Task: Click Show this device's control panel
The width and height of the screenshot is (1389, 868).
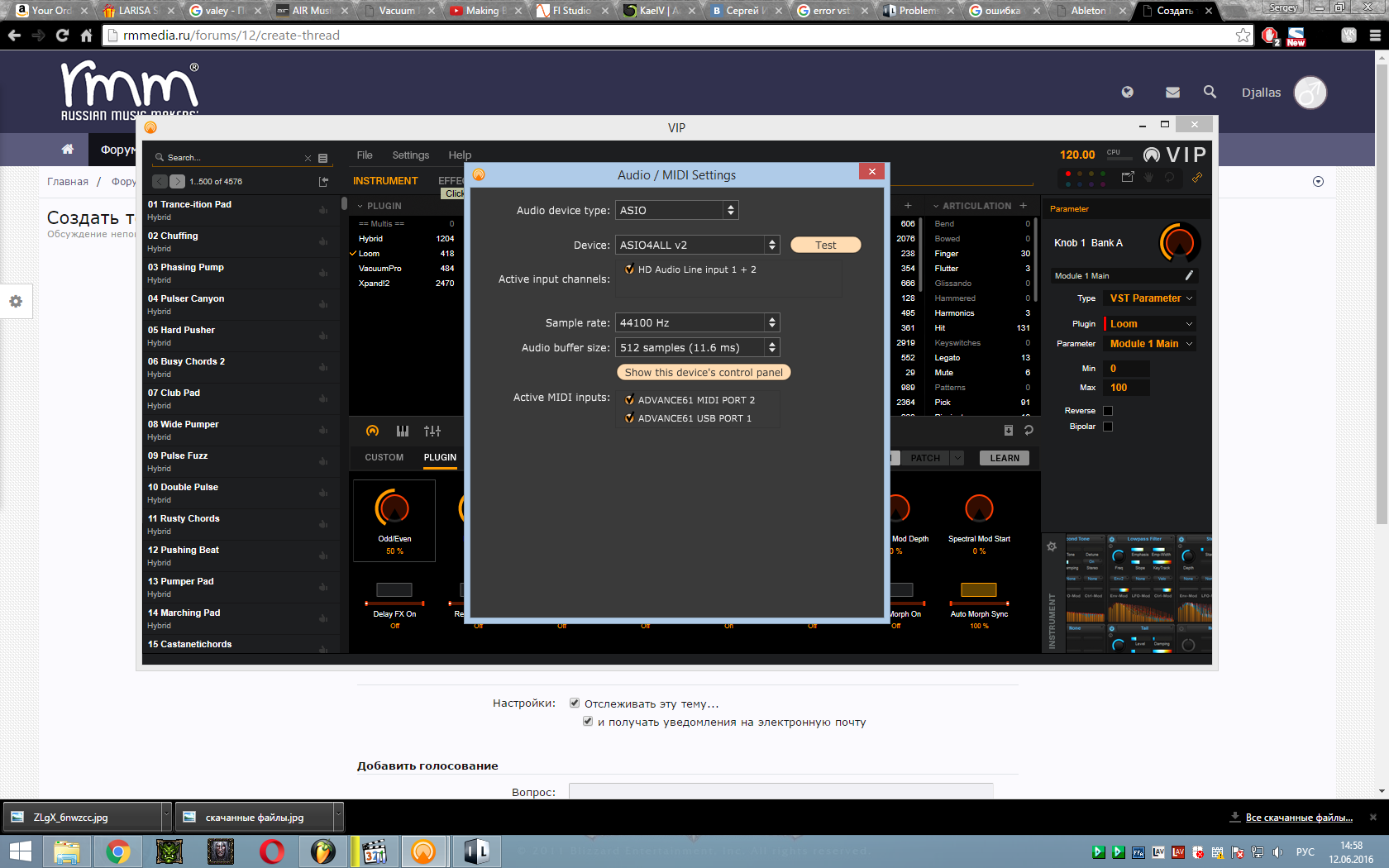Action: click(704, 372)
